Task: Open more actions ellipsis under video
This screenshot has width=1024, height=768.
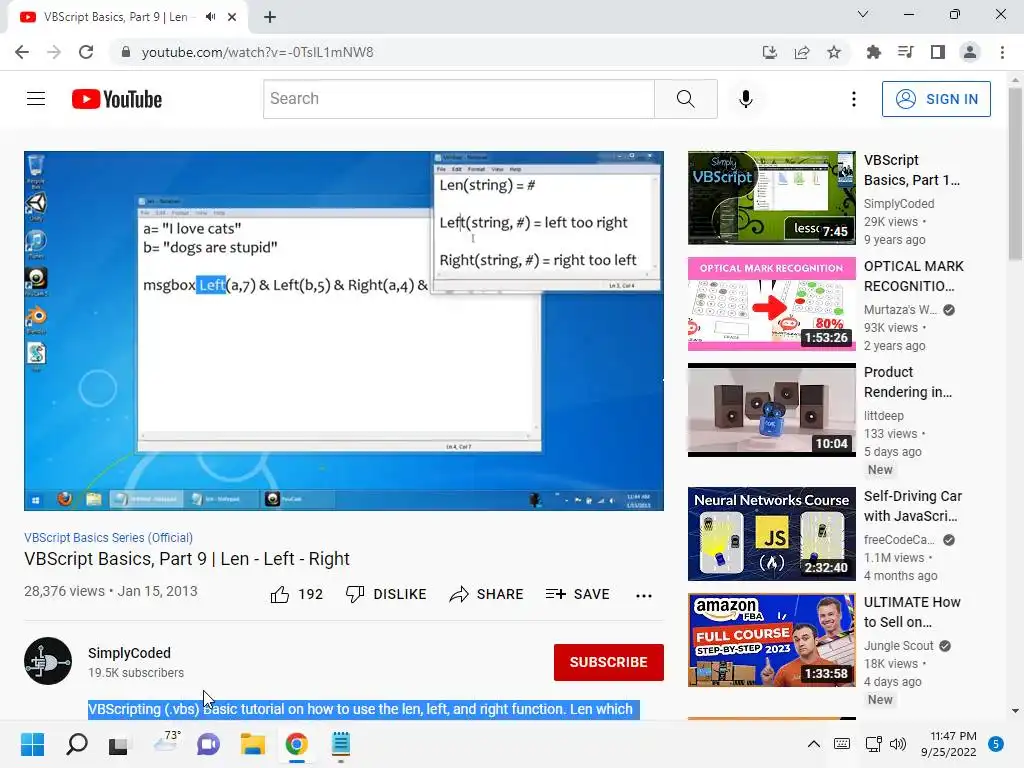Action: 644,595
